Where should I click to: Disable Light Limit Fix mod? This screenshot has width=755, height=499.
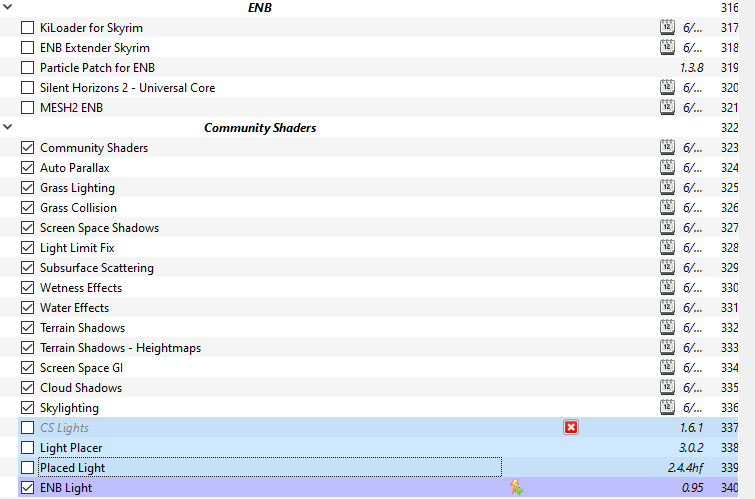(x=27, y=248)
